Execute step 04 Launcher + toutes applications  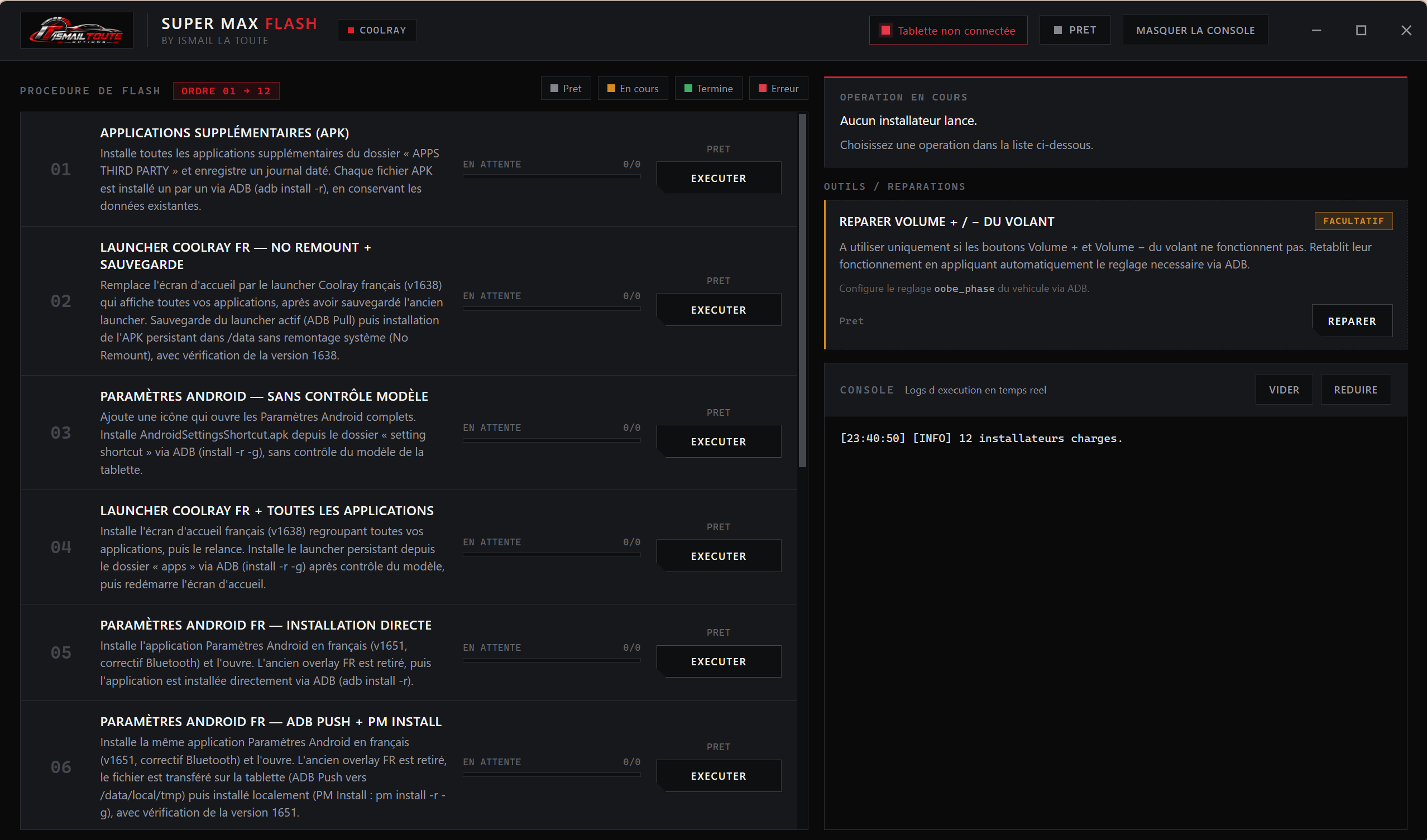click(x=719, y=556)
